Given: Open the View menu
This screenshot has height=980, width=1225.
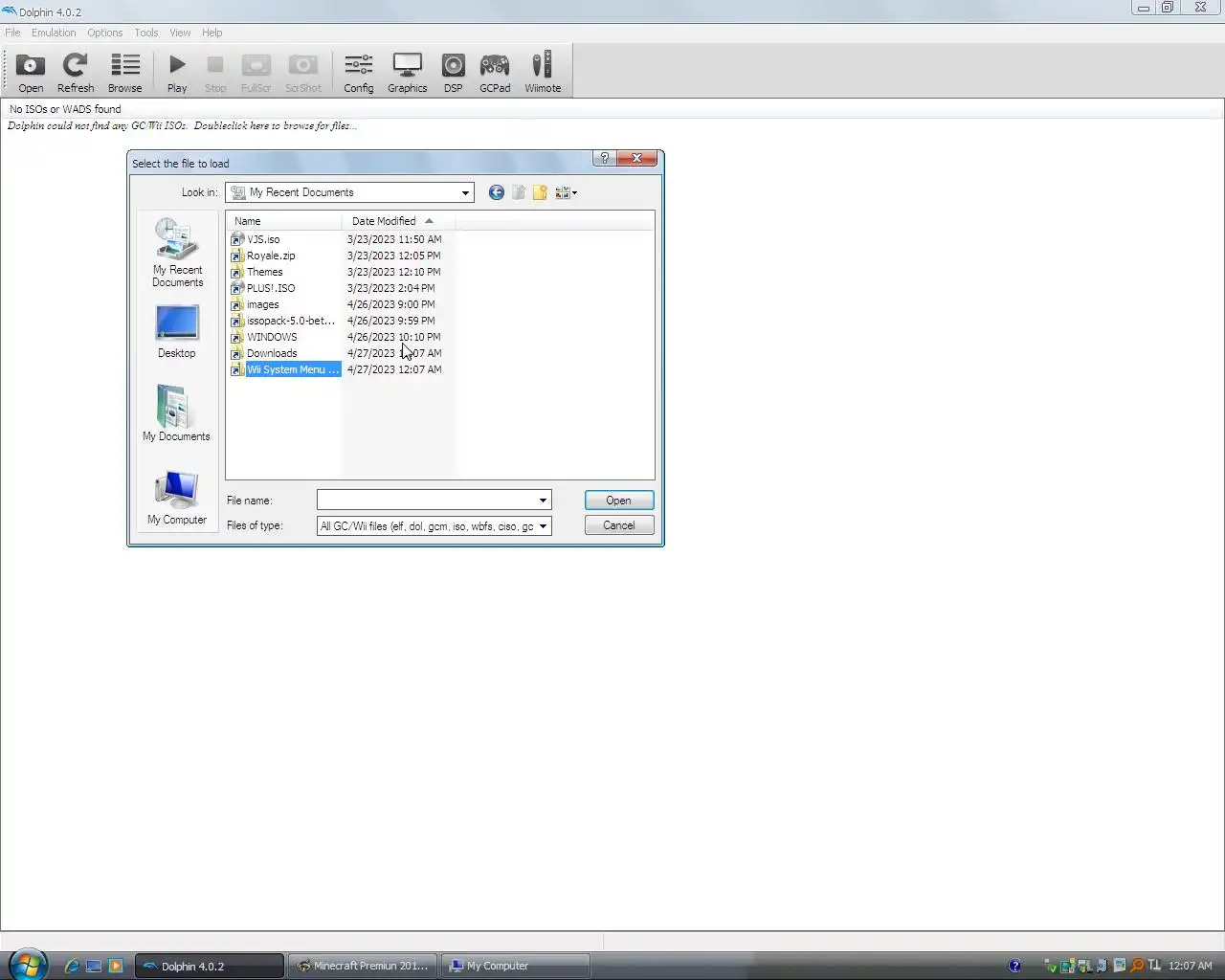Looking at the screenshot, I should click(x=180, y=33).
